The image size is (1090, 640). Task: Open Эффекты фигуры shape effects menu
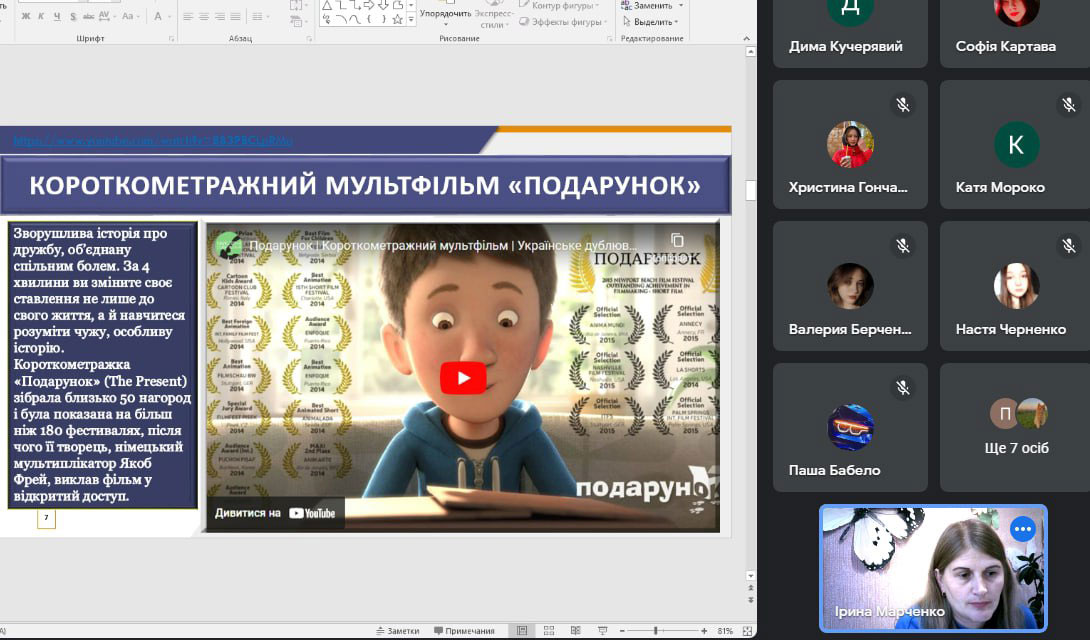[x=563, y=22]
